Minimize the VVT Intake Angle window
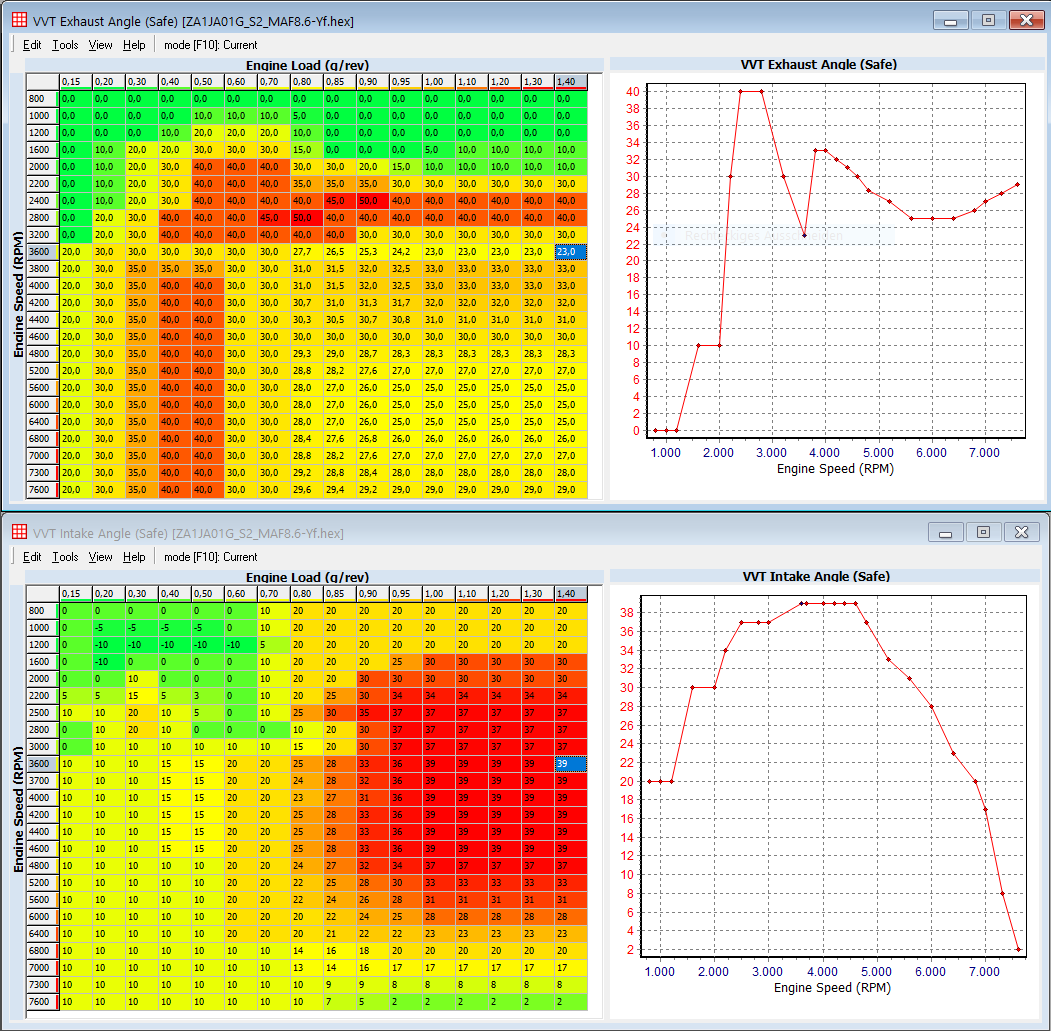1051x1031 pixels. click(945, 532)
